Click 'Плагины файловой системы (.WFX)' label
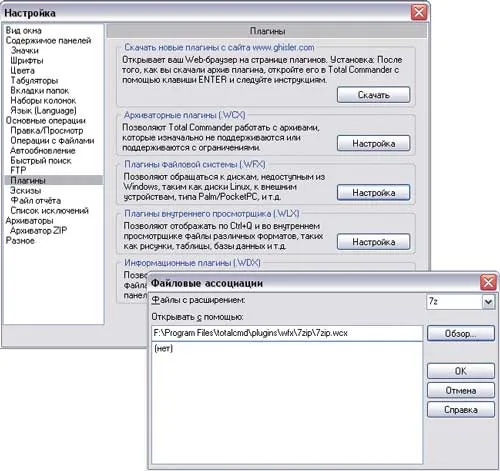 [x=195, y=164]
